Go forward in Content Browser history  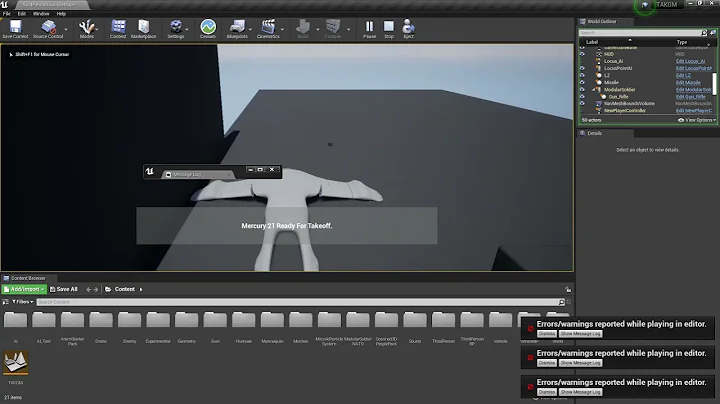[96, 290]
